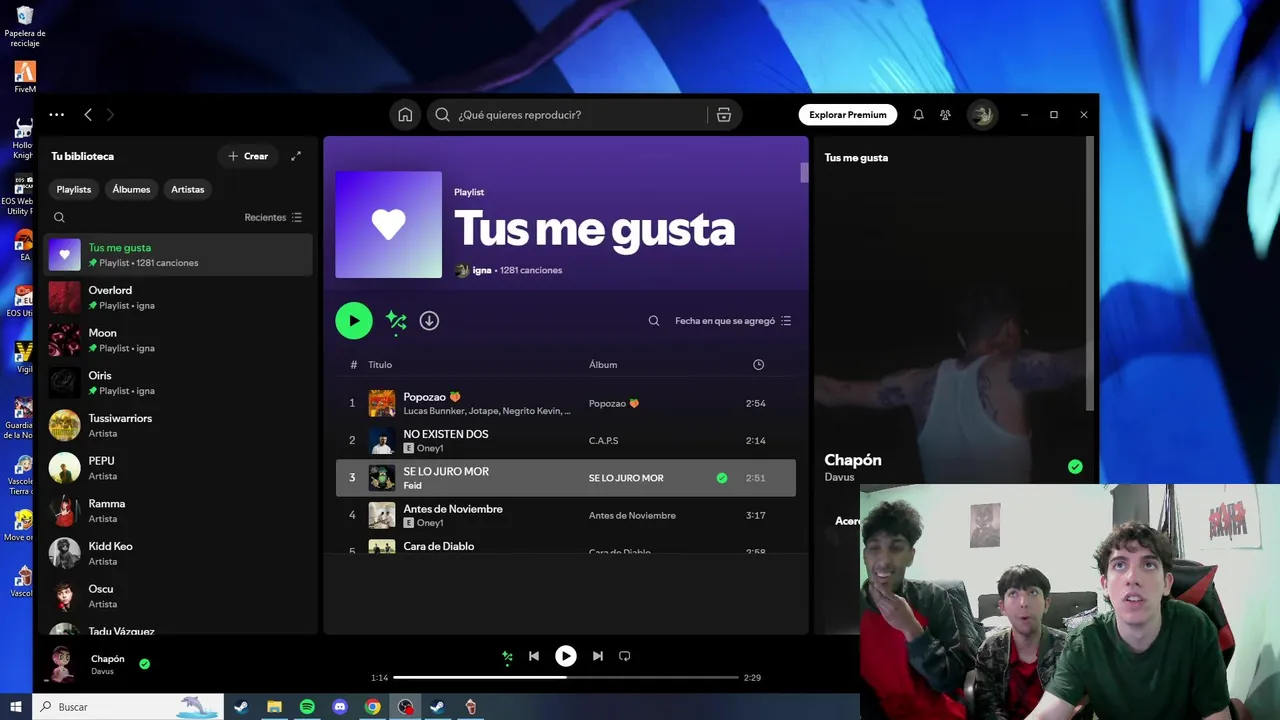Open Fecha en que se agregó sort dropdown
The image size is (1280, 720).
click(x=733, y=321)
